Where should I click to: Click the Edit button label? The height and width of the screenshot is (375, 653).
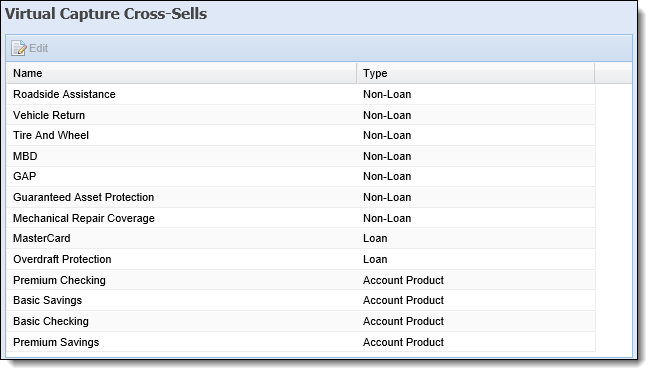[x=38, y=48]
